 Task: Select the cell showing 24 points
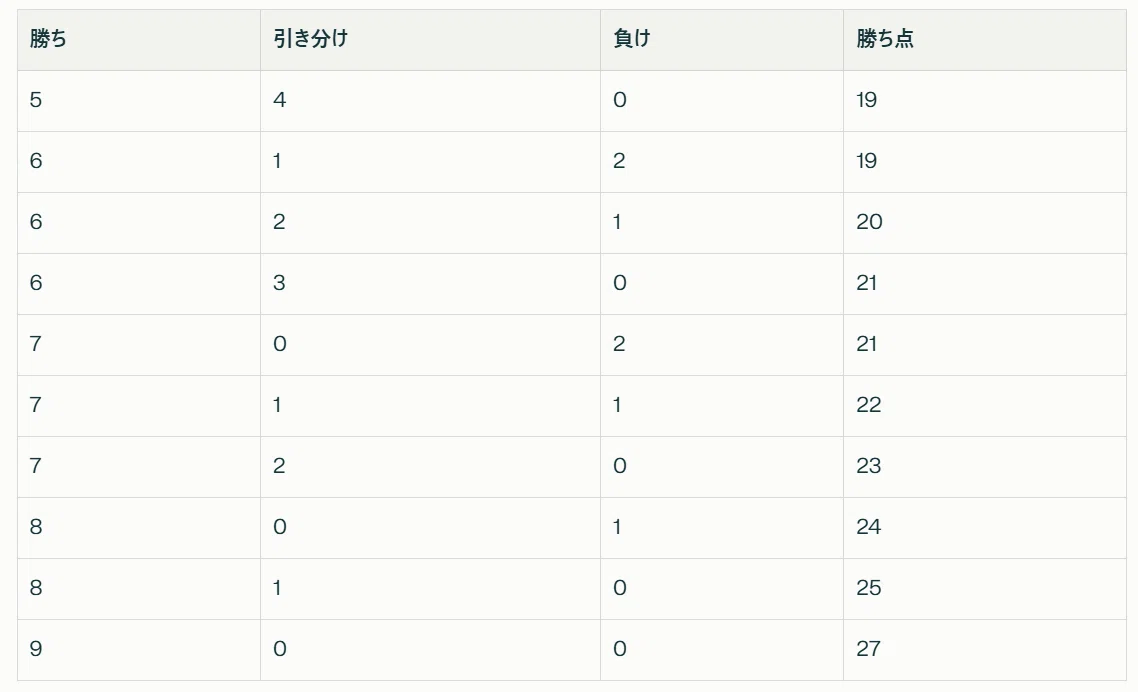point(985,528)
